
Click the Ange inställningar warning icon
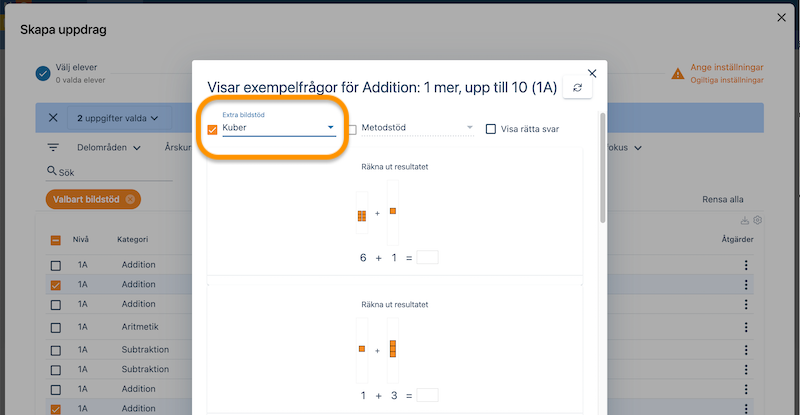(679, 73)
